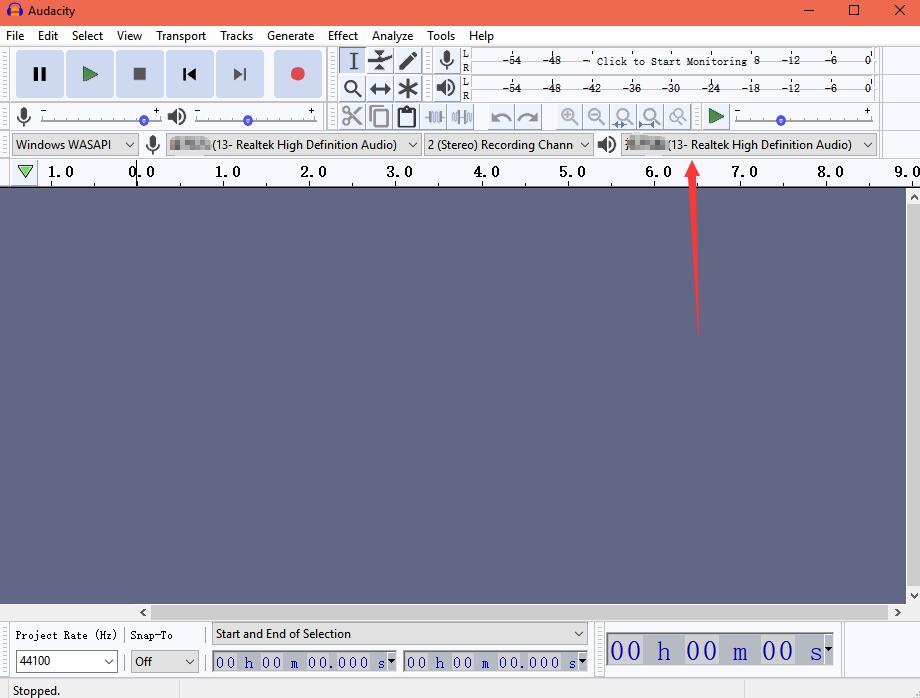Click the Undo arrow icon
Viewport: 920px width, 698px height.
pyautogui.click(x=500, y=117)
